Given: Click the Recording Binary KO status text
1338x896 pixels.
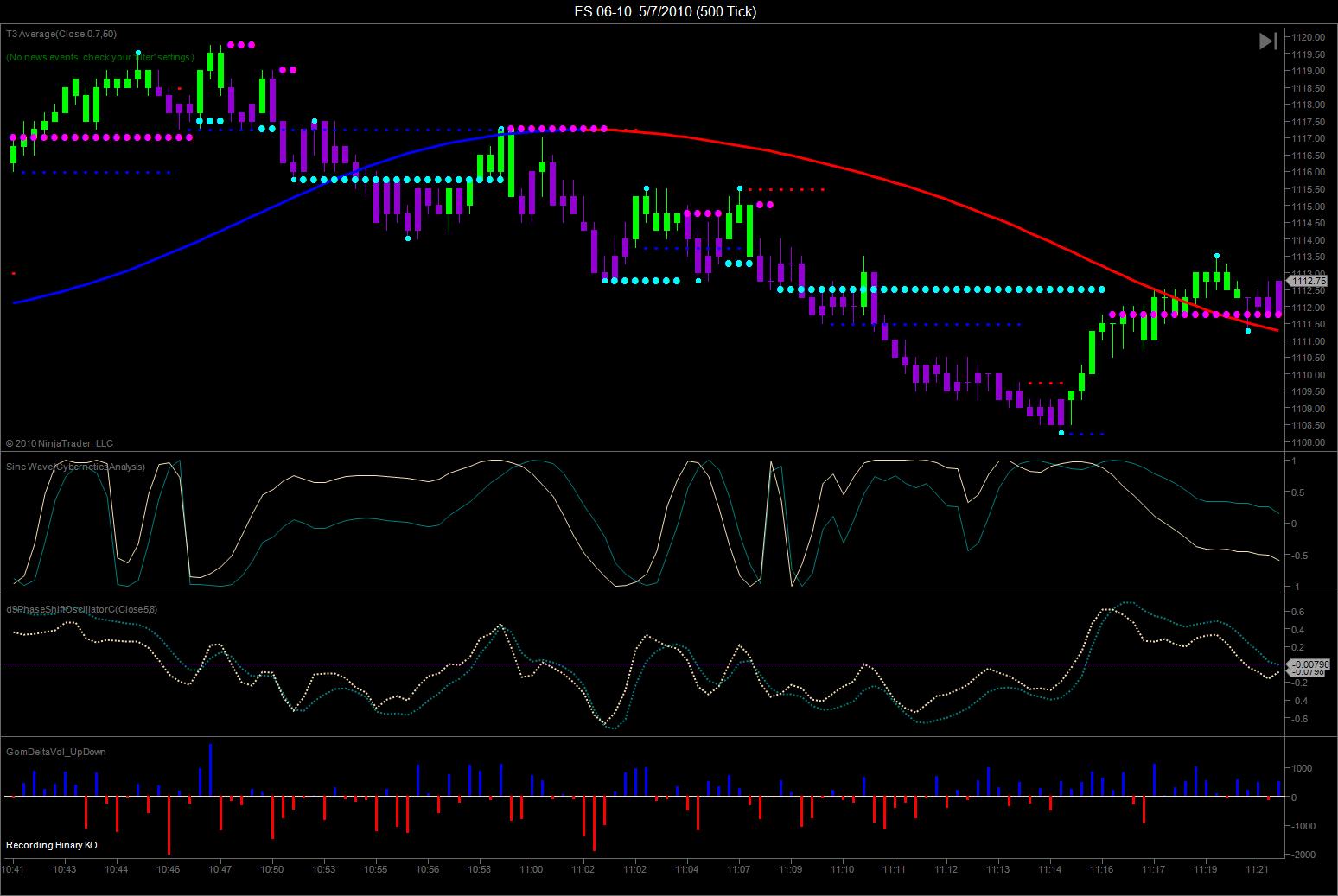Looking at the screenshot, I should tap(52, 844).
